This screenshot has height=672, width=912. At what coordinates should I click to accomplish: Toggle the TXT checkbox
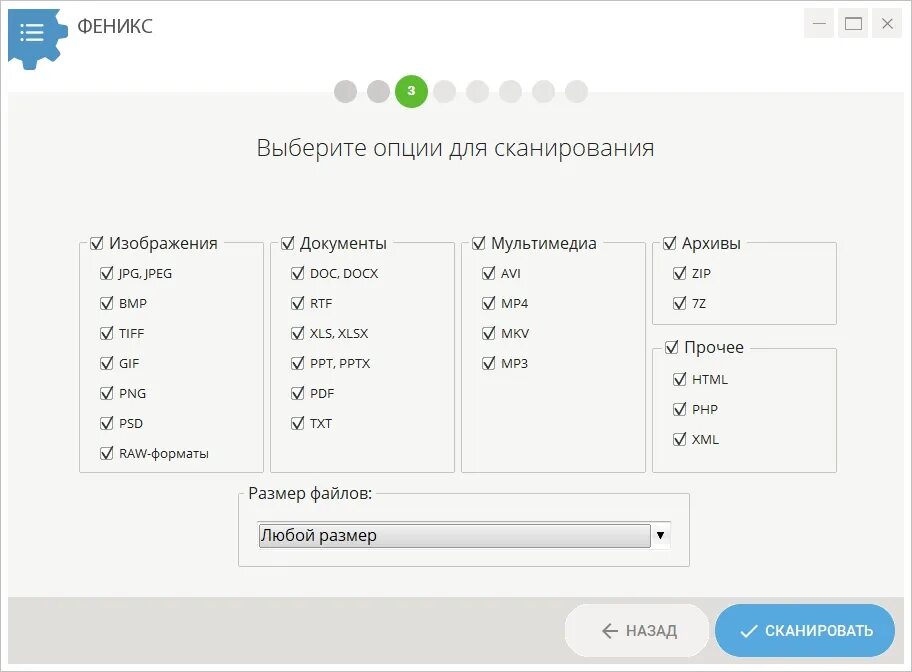point(297,424)
